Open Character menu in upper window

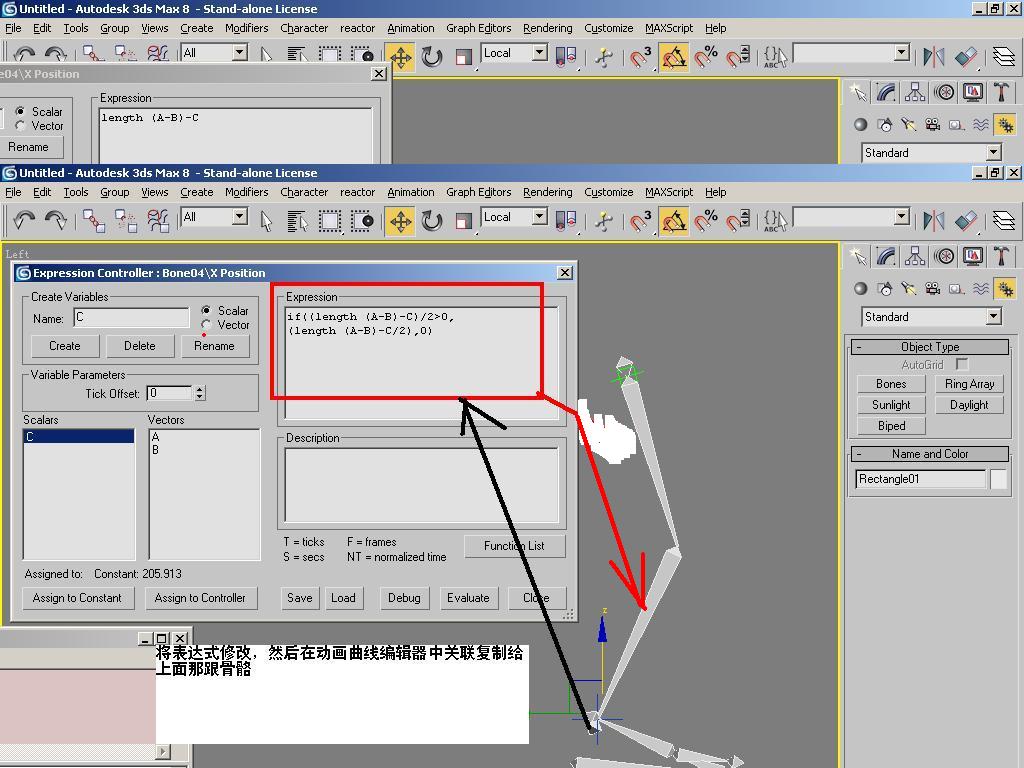point(304,28)
